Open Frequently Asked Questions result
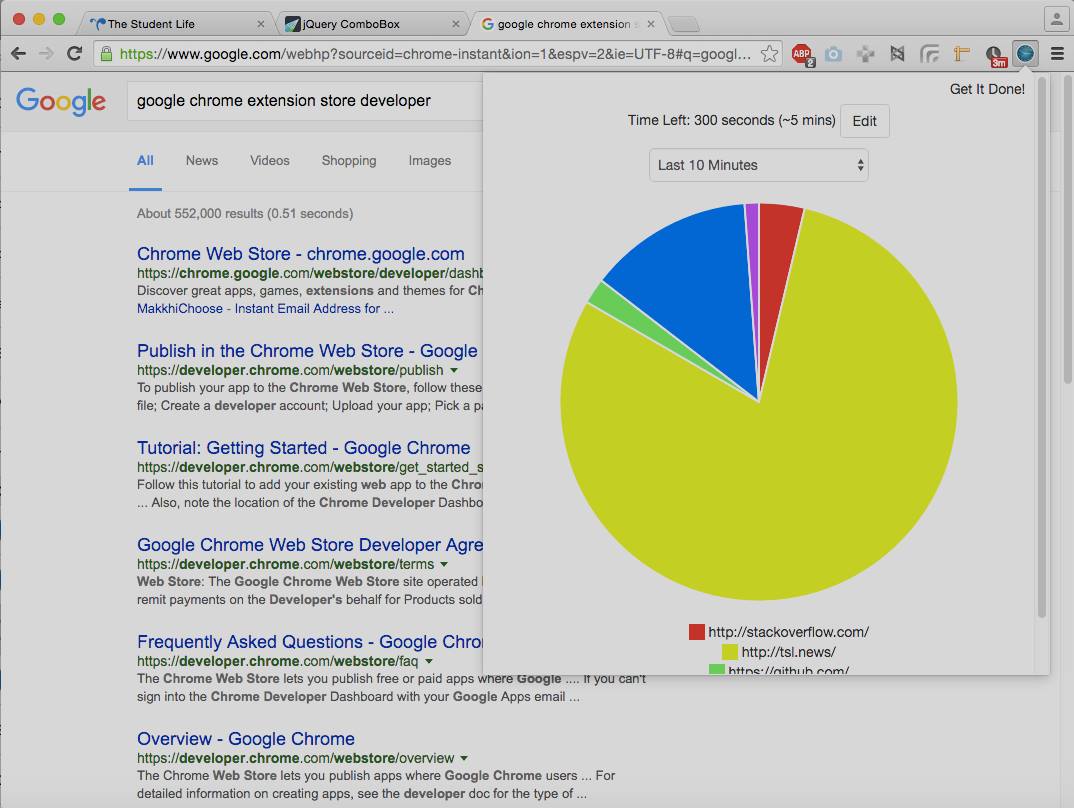 click(x=310, y=642)
